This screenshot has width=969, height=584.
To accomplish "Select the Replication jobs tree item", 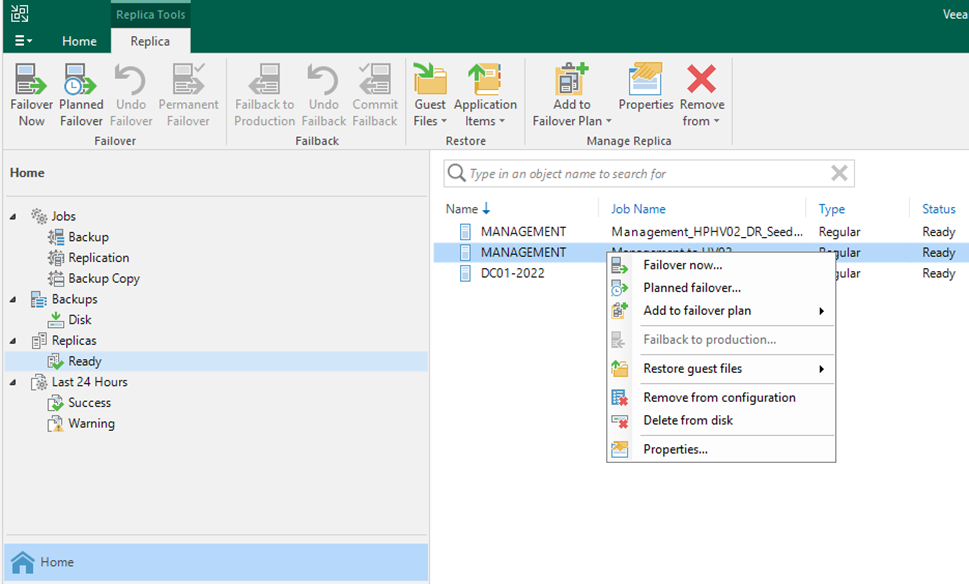I will pos(99,258).
